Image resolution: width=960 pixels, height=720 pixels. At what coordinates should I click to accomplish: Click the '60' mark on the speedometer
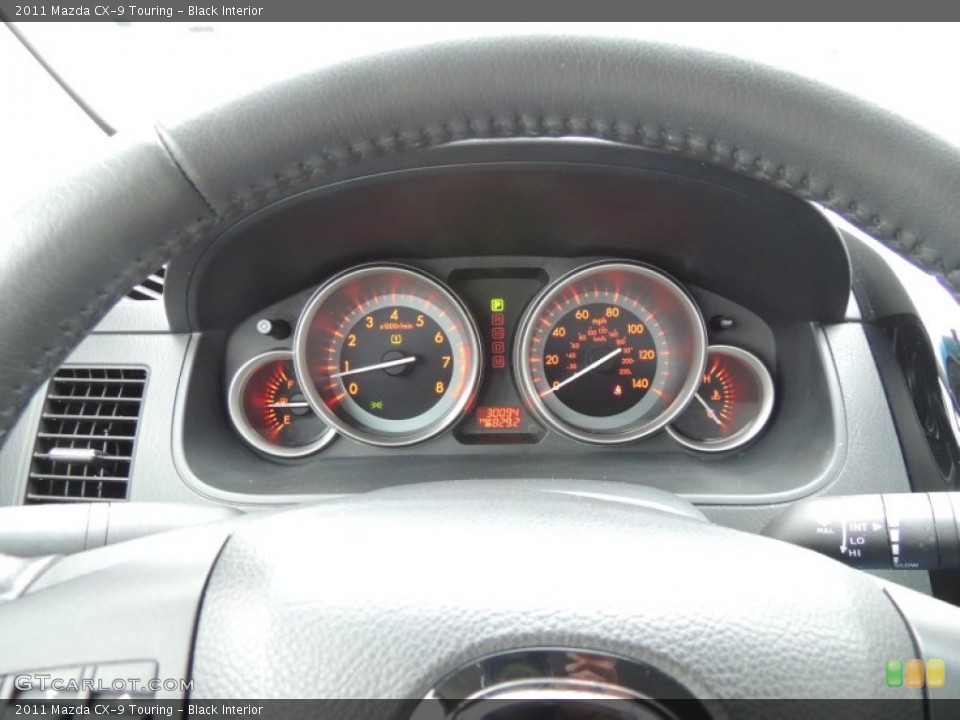click(582, 314)
